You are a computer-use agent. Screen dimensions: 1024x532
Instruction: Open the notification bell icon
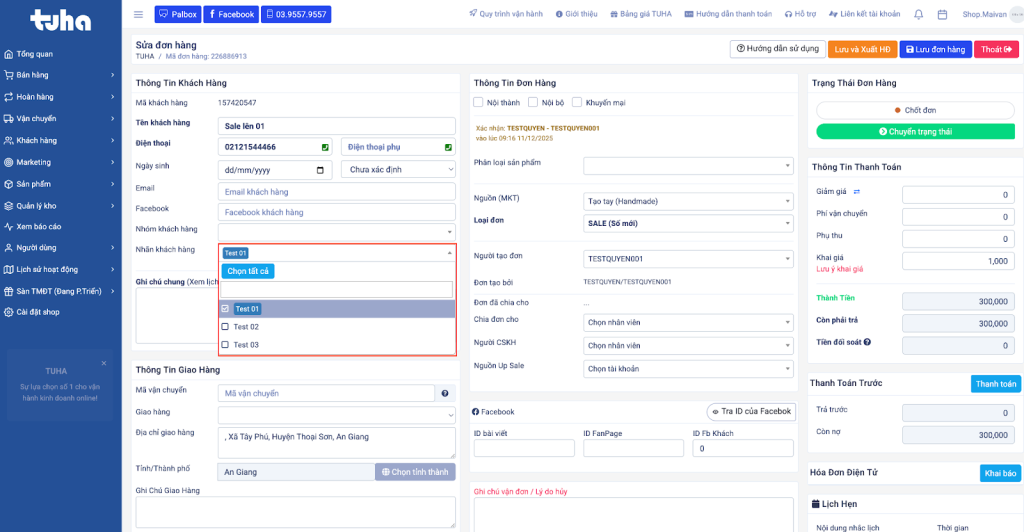(x=918, y=14)
